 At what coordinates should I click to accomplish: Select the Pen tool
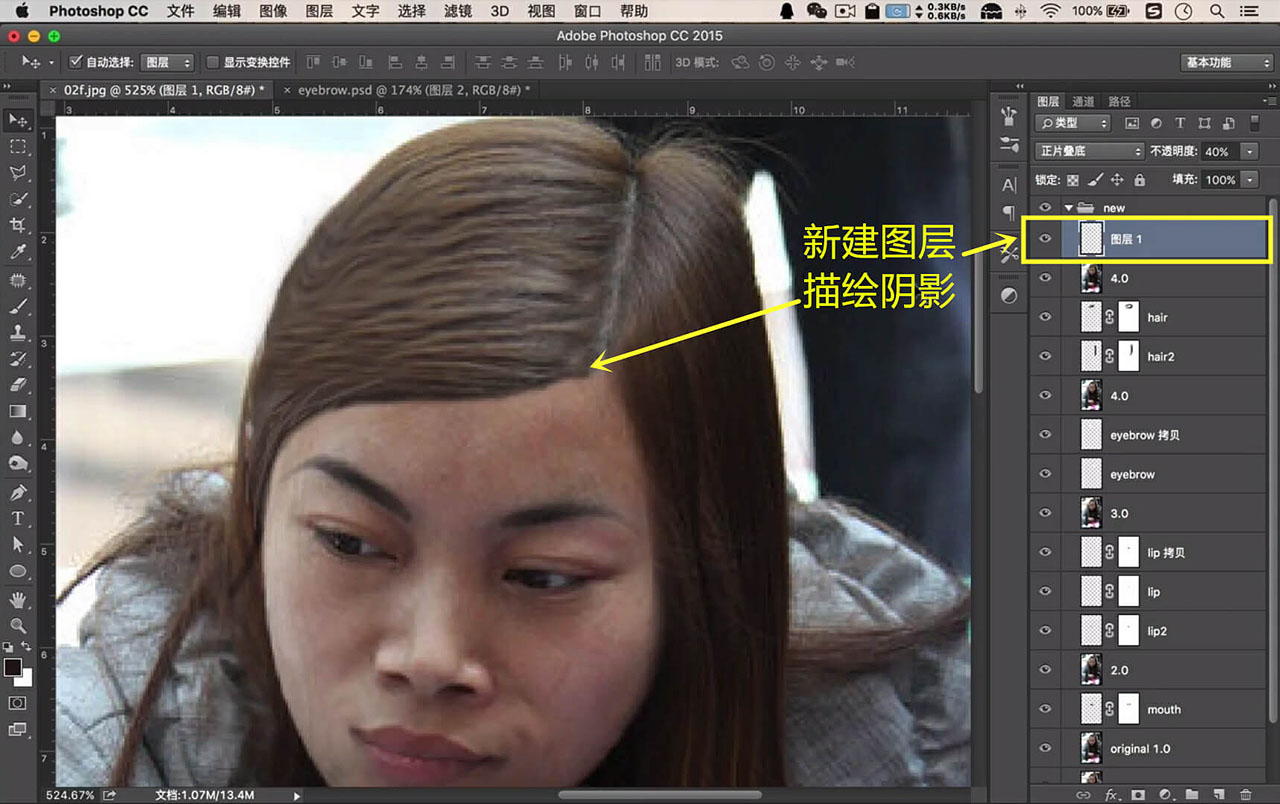(18, 492)
